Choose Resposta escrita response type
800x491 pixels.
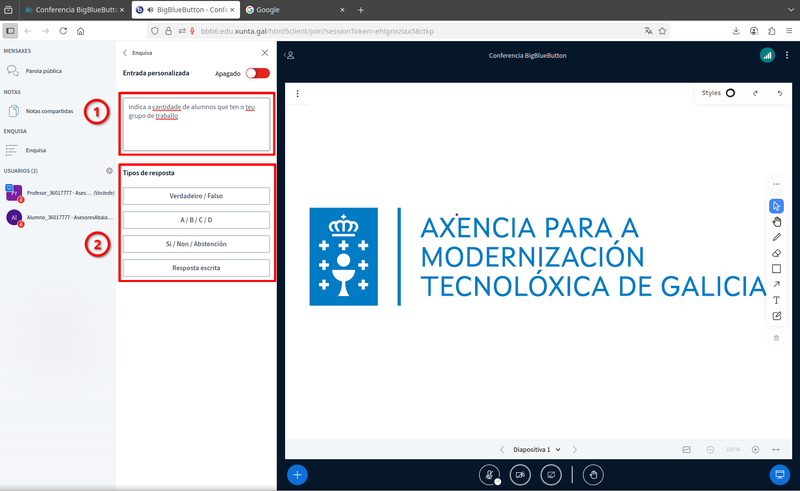196,268
